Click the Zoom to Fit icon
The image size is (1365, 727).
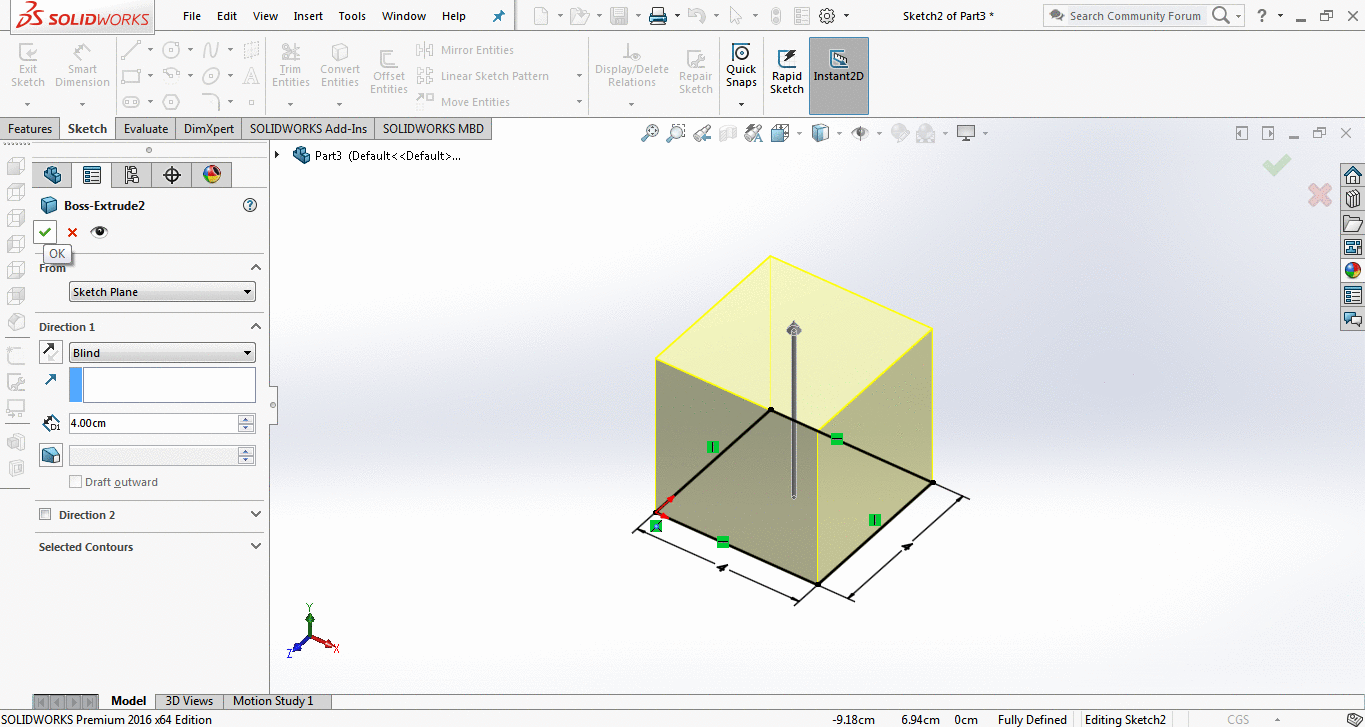tap(650, 133)
